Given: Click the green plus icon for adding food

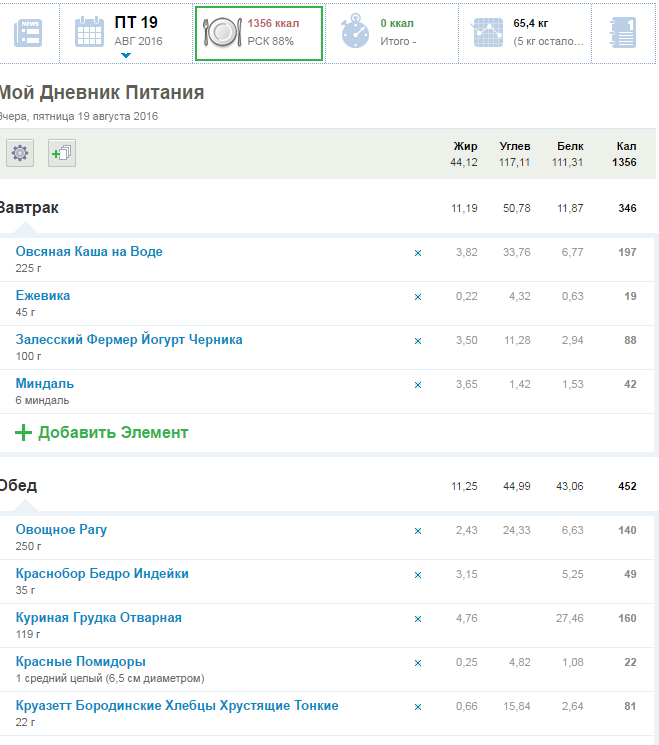Looking at the screenshot, I should pyautogui.click(x=23, y=433).
